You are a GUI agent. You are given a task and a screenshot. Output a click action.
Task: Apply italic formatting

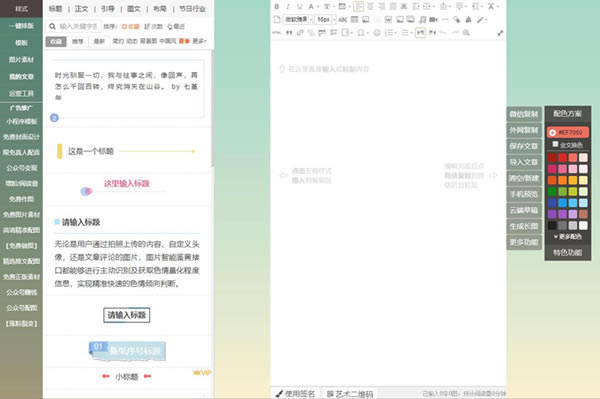pos(288,7)
